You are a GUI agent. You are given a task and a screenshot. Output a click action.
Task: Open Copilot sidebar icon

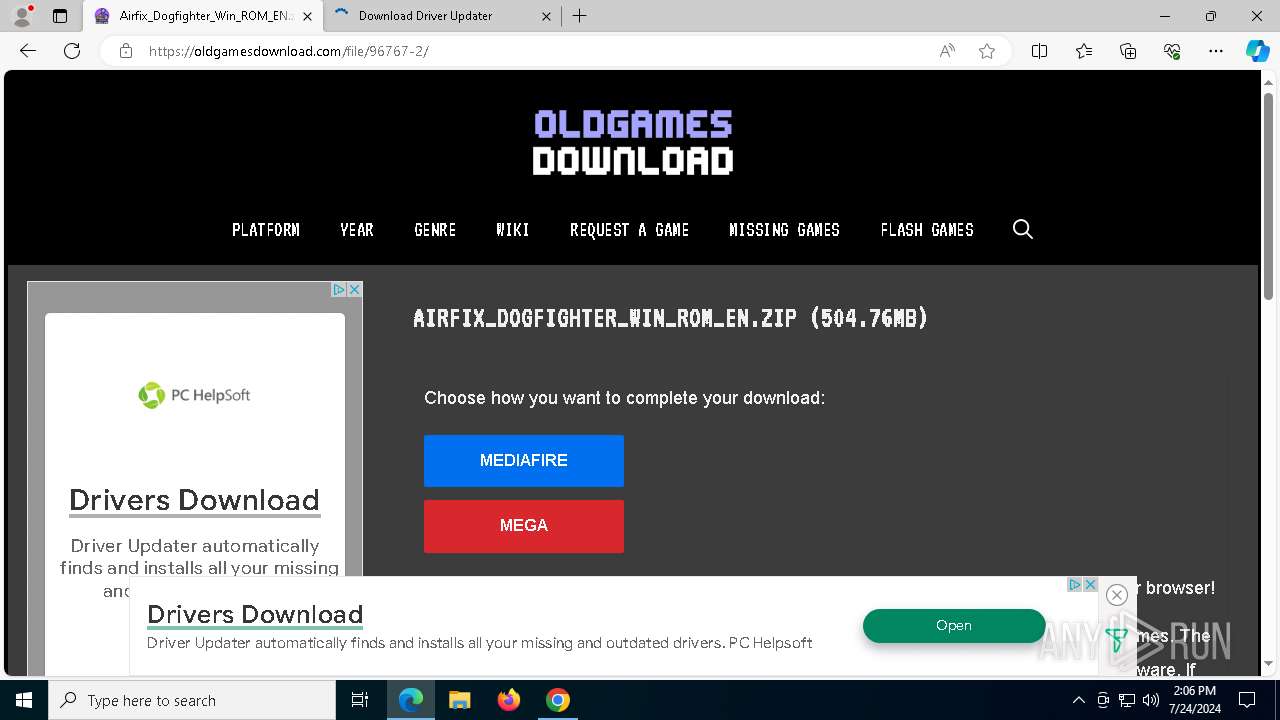(1258, 51)
